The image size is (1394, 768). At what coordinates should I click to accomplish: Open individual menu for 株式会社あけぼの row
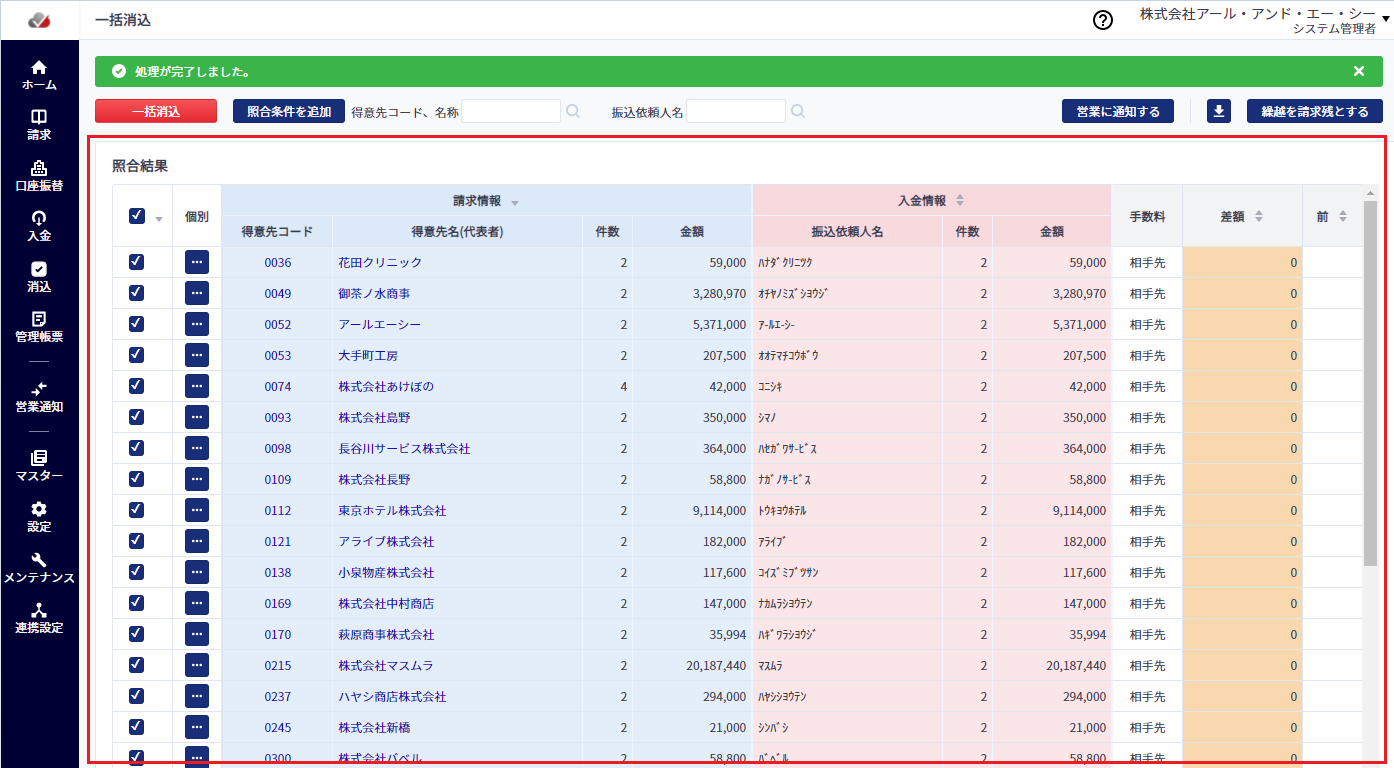click(197, 386)
